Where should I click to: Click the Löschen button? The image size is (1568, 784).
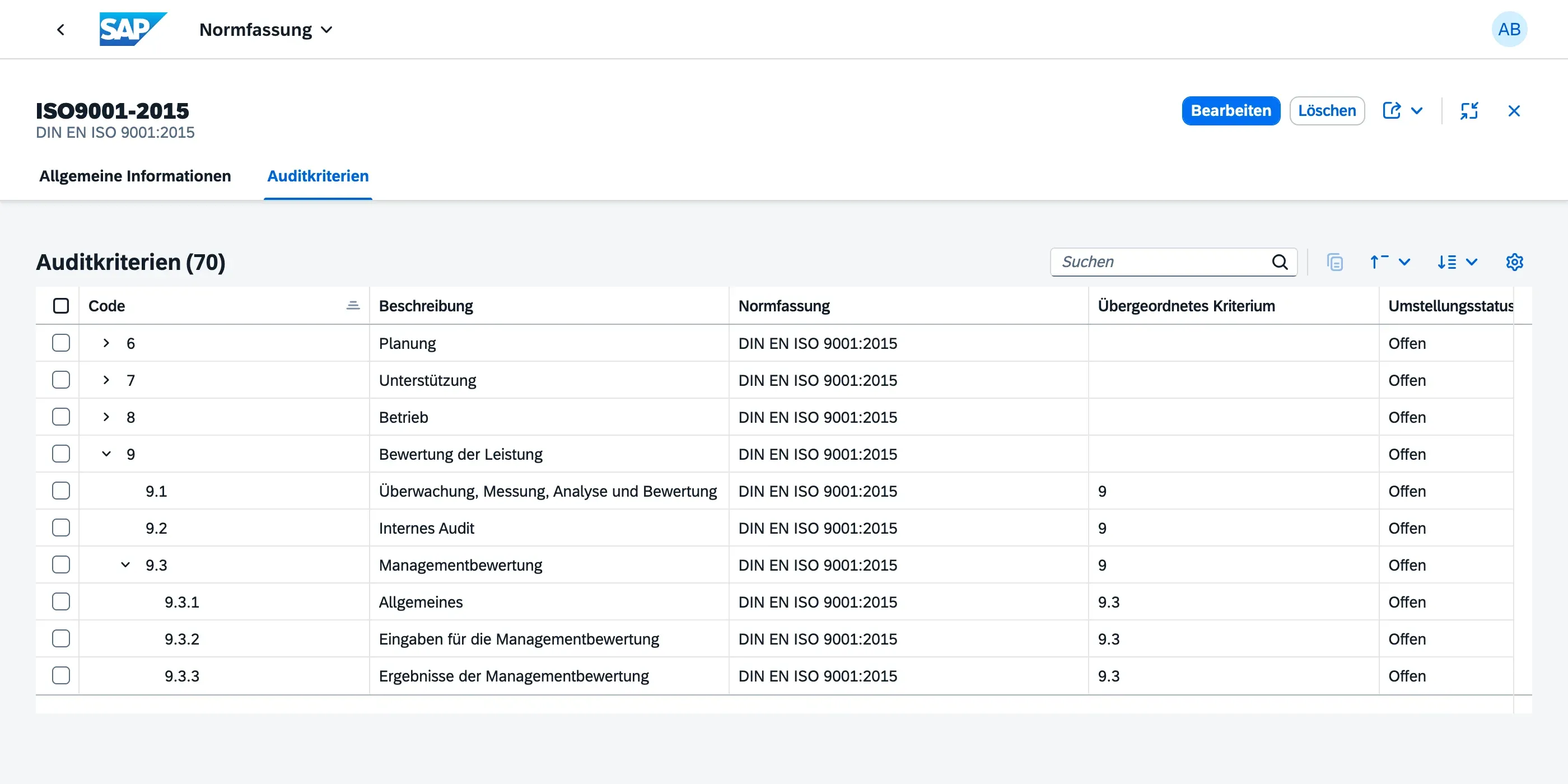click(1326, 110)
